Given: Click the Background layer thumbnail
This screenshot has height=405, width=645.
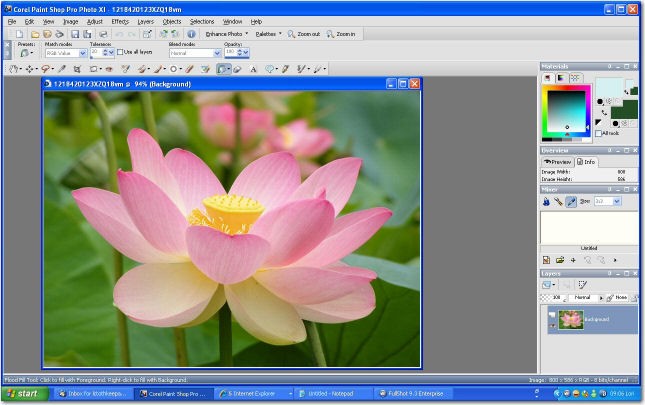Looking at the screenshot, I should coord(571,319).
